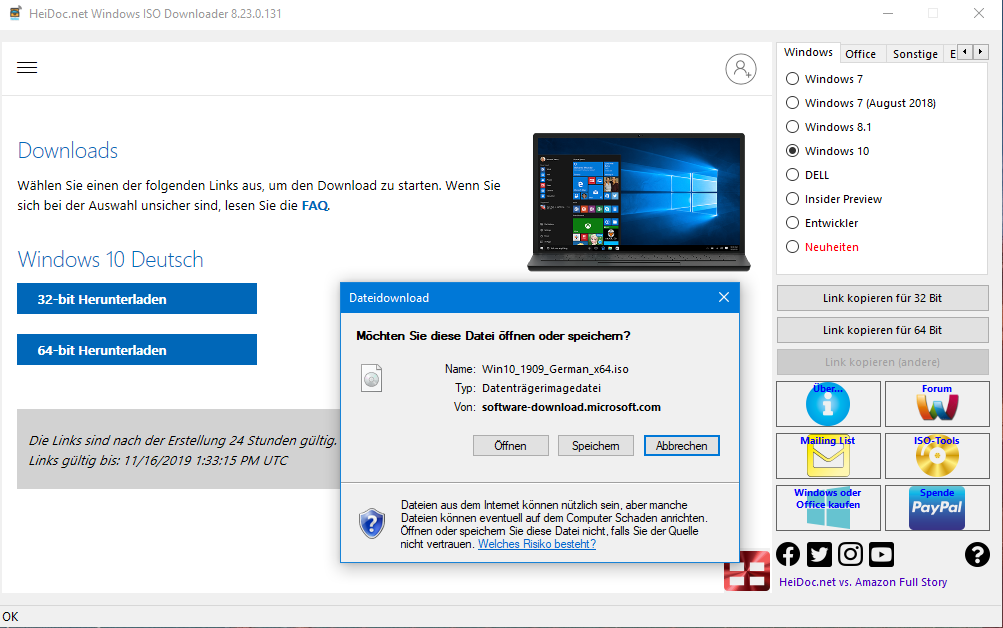Screen dimensions: 1003x628
Task: Click Link kopieren für 32 Bit
Action: click(x=882, y=298)
